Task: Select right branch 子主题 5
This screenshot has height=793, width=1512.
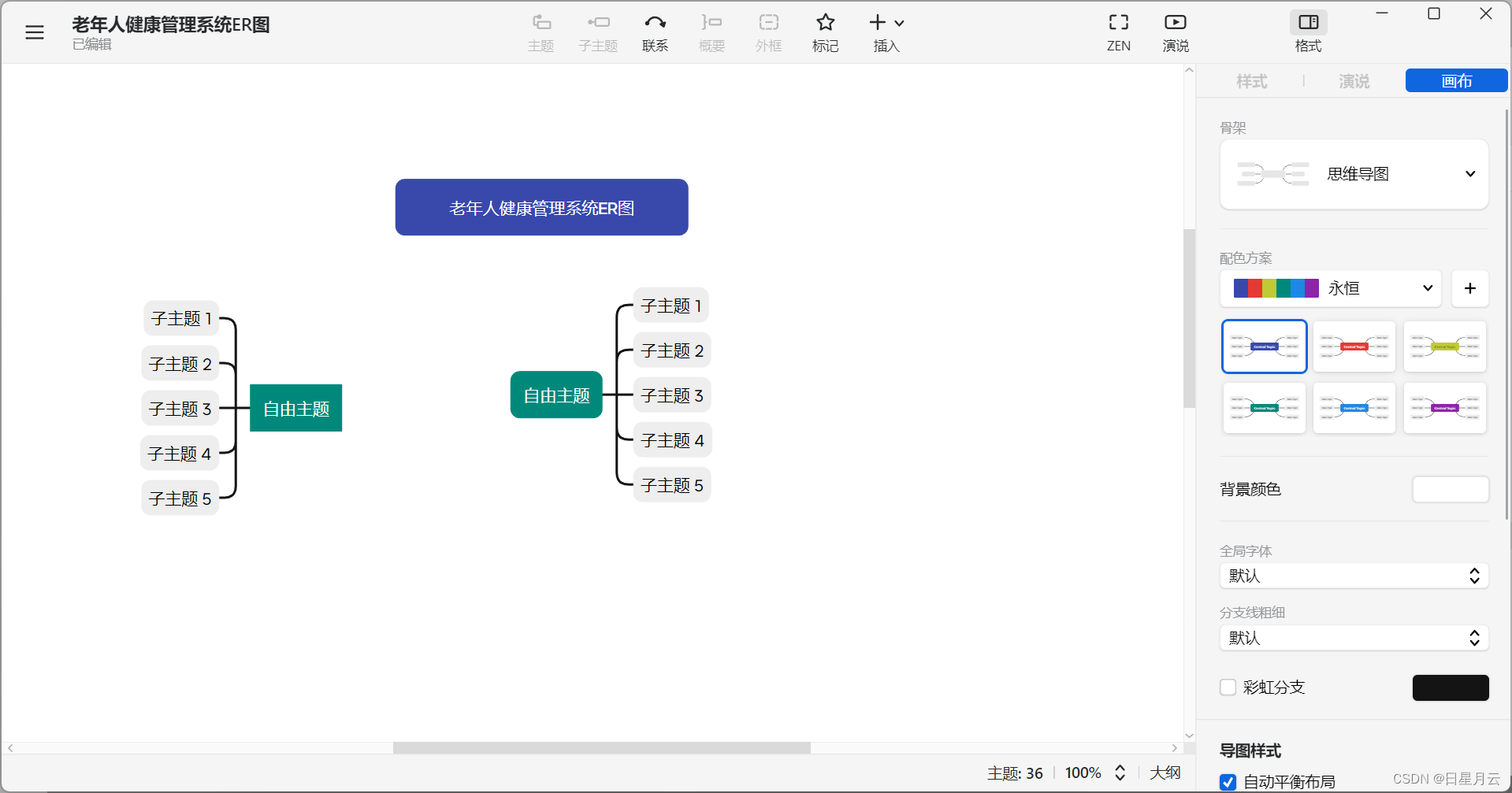Action: pyautogui.click(x=672, y=485)
